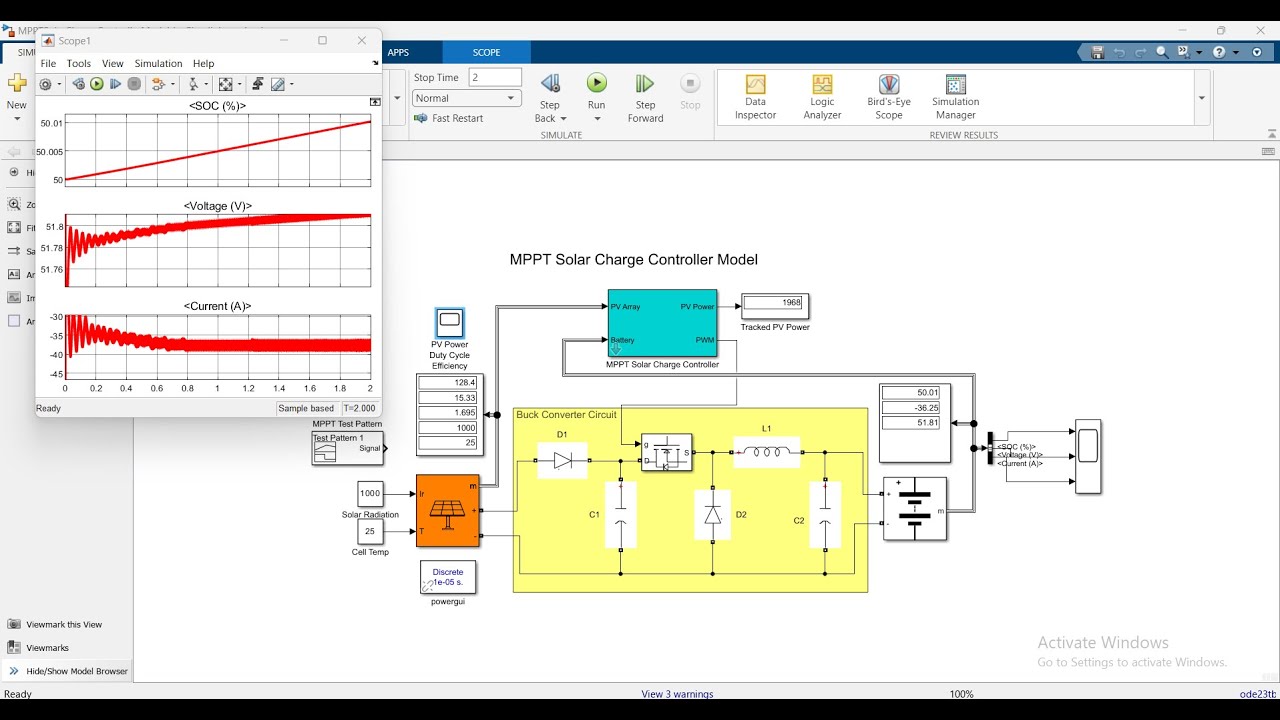Select the PV Power Duty Cycle Efficiency scope block
Screen dimensions: 1280x720
450,322
